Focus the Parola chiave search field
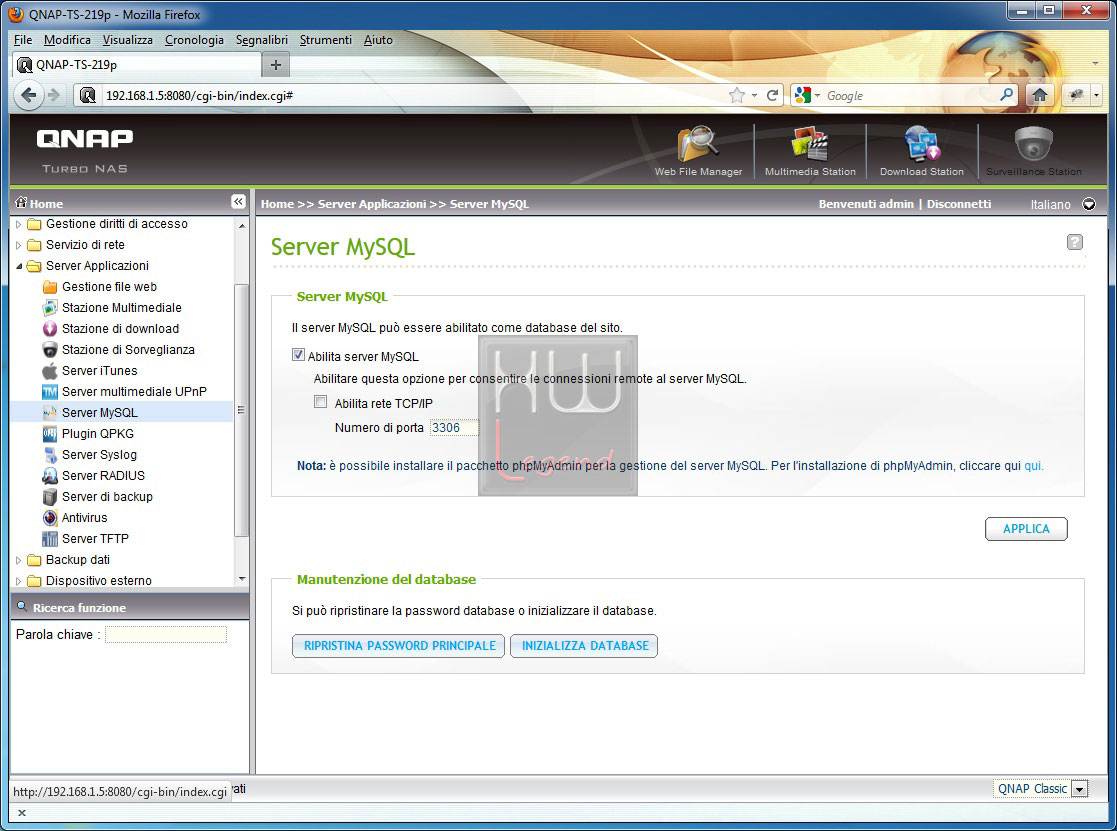The image size is (1117, 831). (166, 634)
